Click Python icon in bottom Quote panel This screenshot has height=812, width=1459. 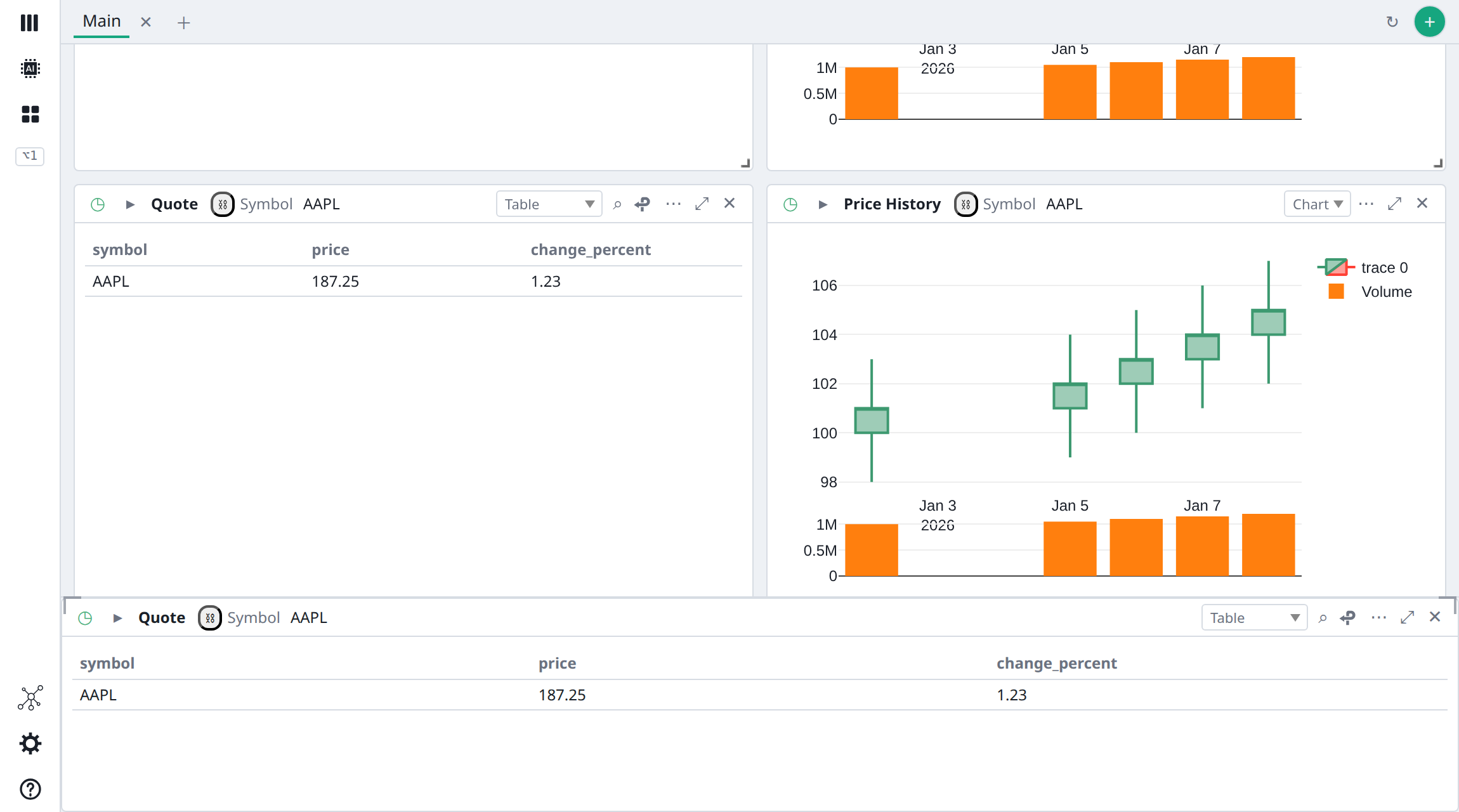click(x=1348, y=618)
